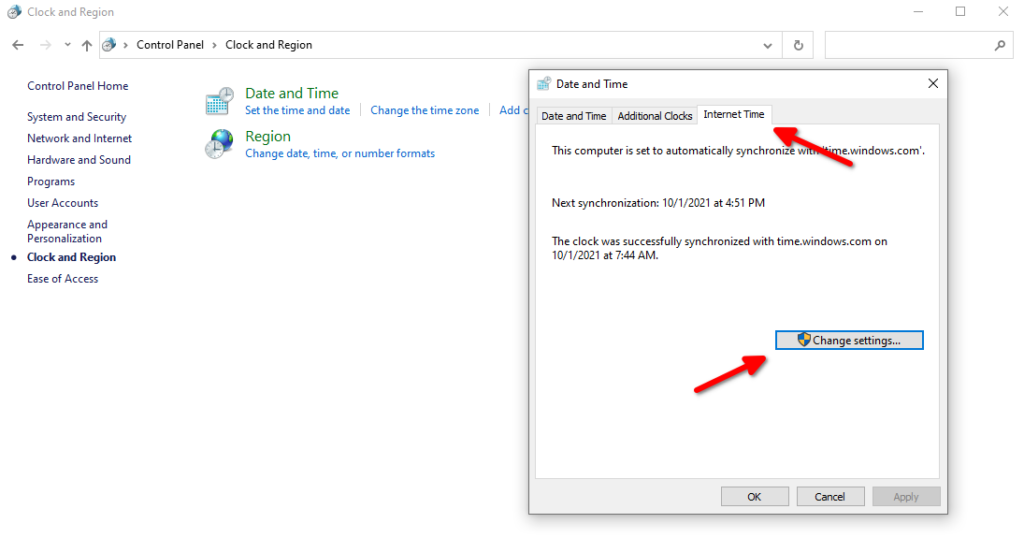Viewport: 1024px width, 538px height.
Task: Click the Next synchronization text line
Action: pyautogui.click(x=658, y=203)
